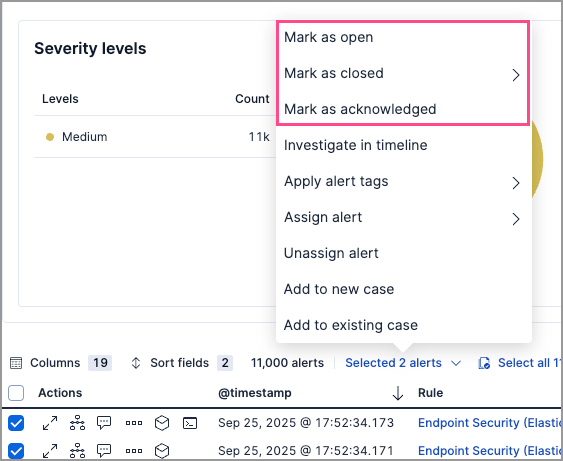Click the Sort fields arrows icon
Screen dimensions: 563x461
(136, 363)
